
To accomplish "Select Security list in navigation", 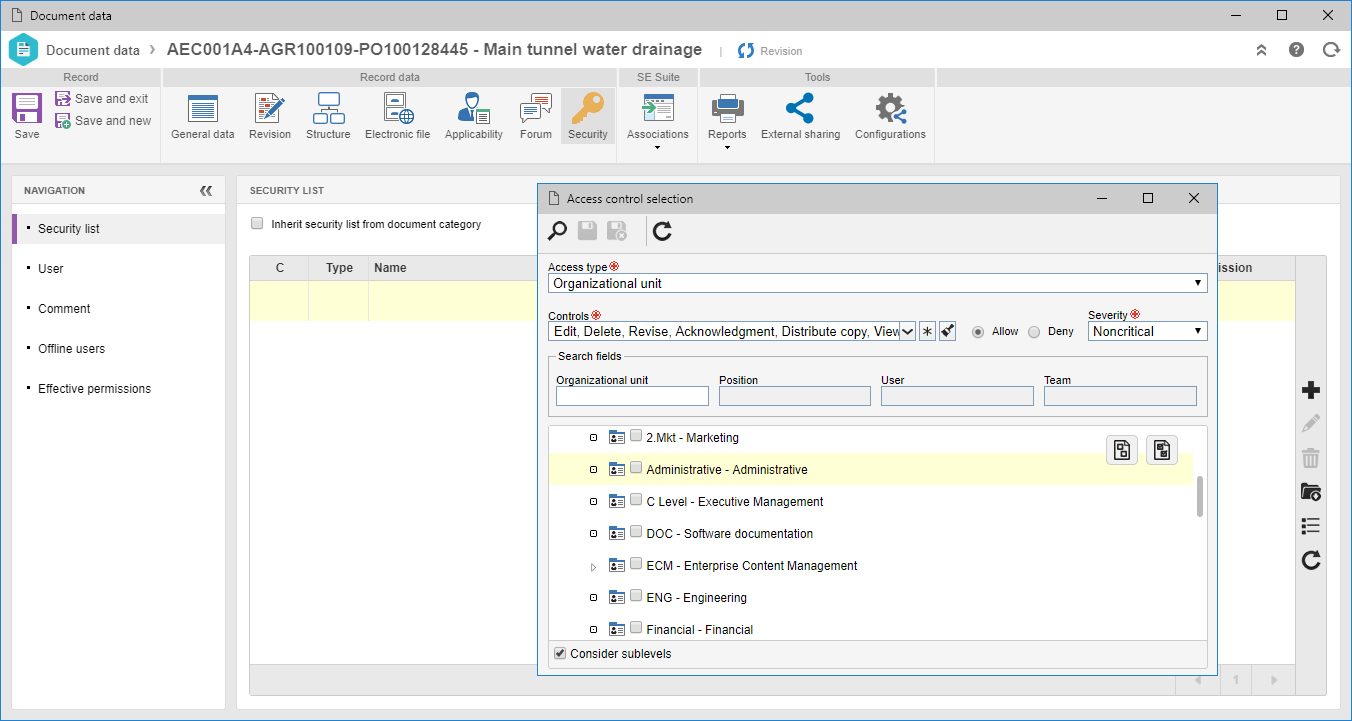I will (x=118, y=229).
